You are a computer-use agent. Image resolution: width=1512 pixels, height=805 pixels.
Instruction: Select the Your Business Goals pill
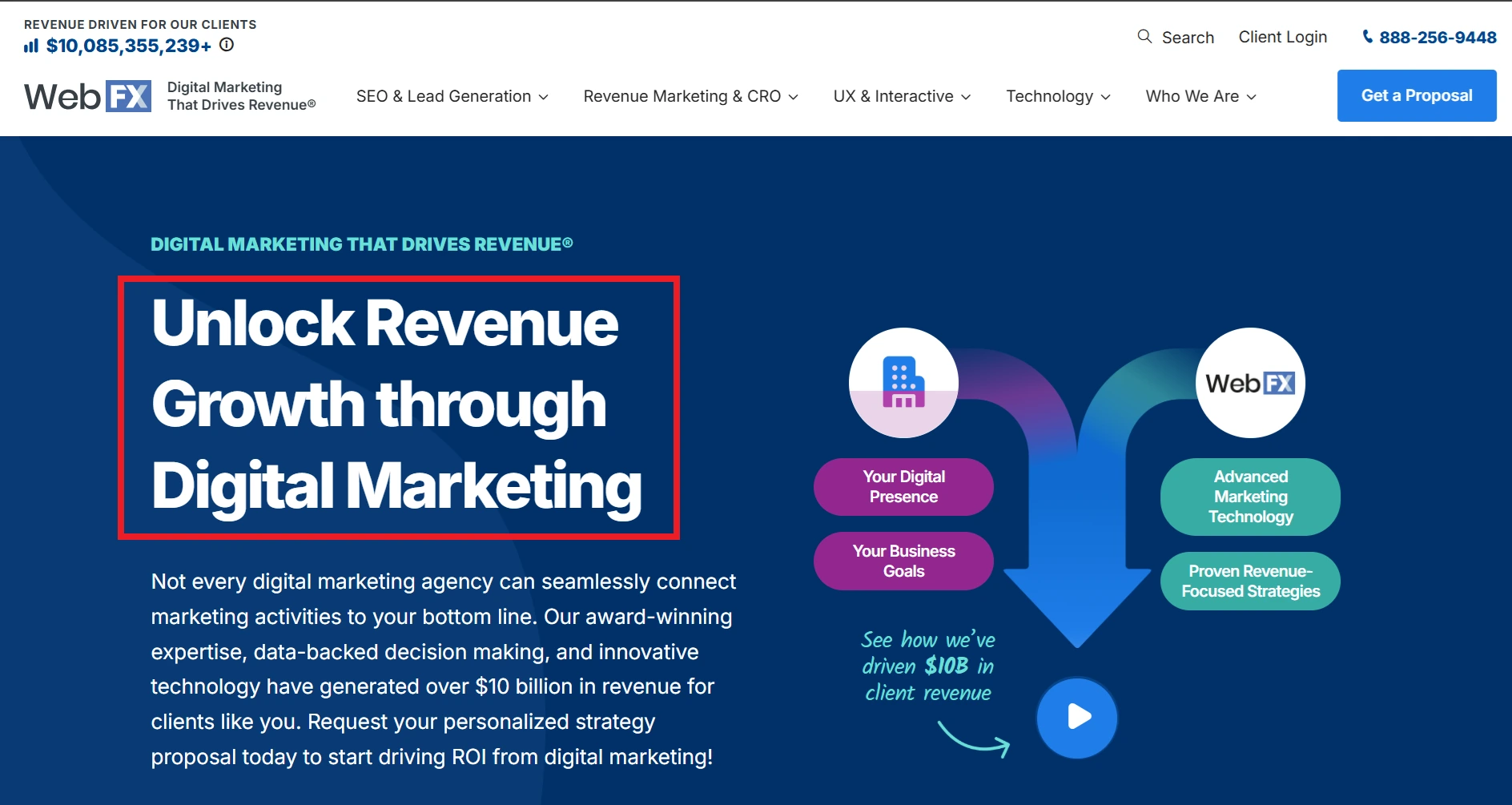903,561
